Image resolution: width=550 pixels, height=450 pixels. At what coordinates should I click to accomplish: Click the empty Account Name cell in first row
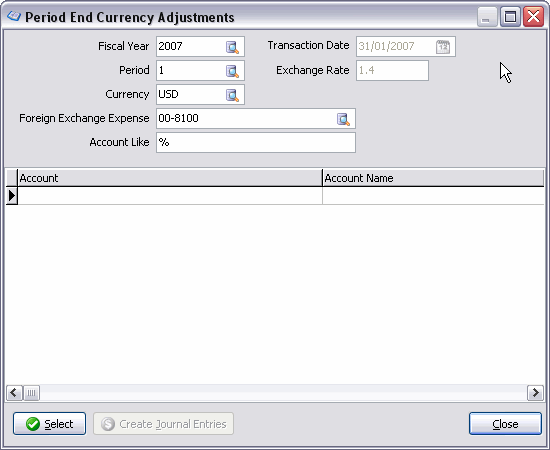tap(433, 196)
